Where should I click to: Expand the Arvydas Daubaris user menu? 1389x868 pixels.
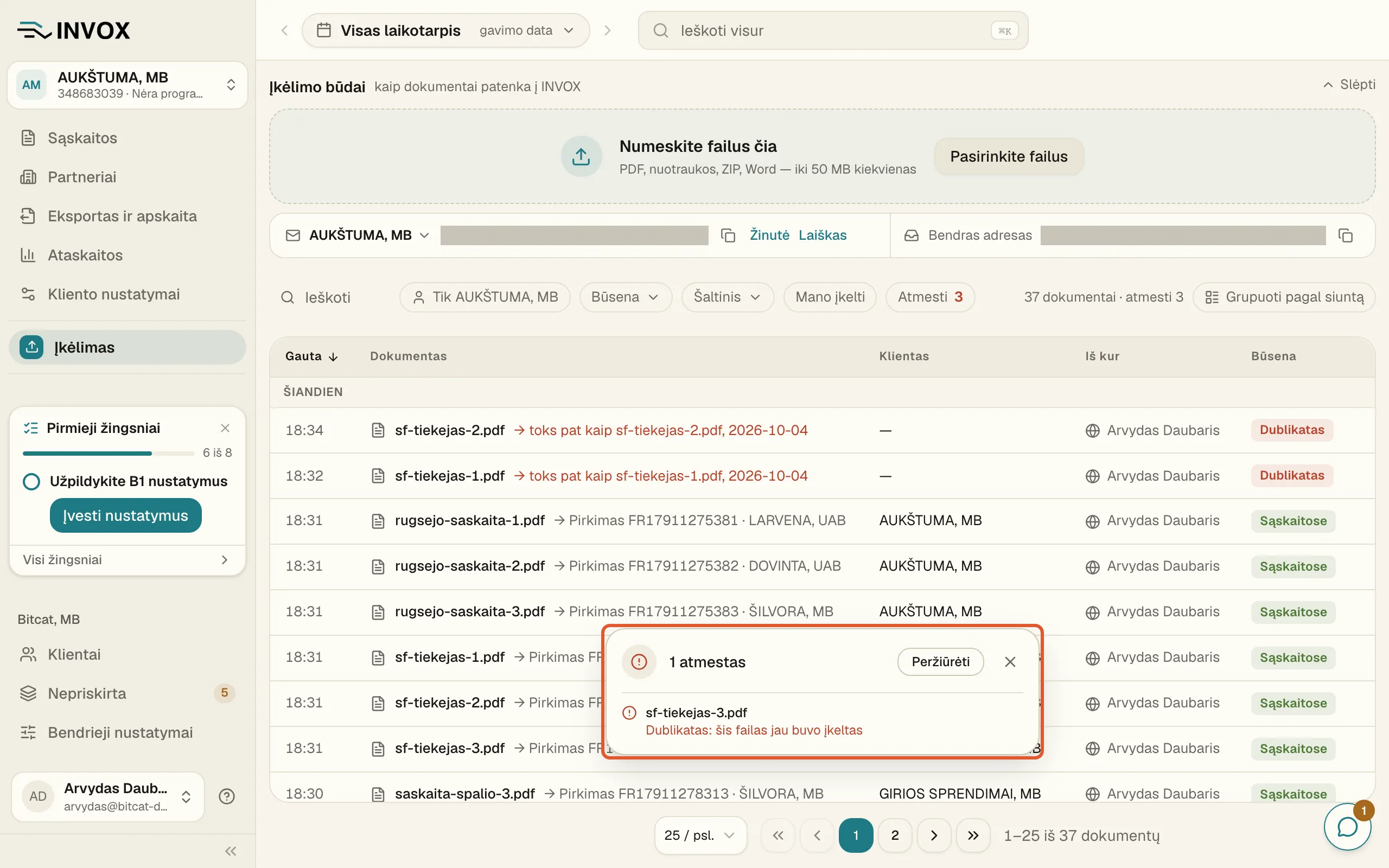pyautogui.click(x=108, y=796)
